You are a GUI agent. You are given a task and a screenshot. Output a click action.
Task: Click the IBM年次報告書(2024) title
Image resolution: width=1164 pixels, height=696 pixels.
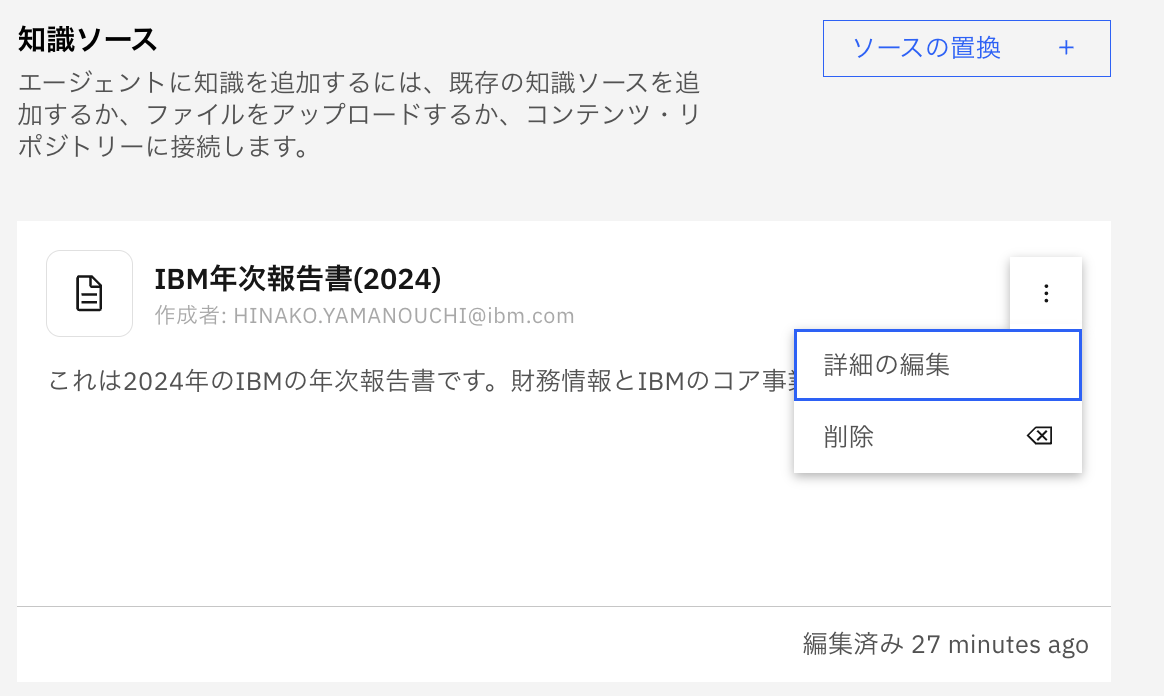pos(298,278)
